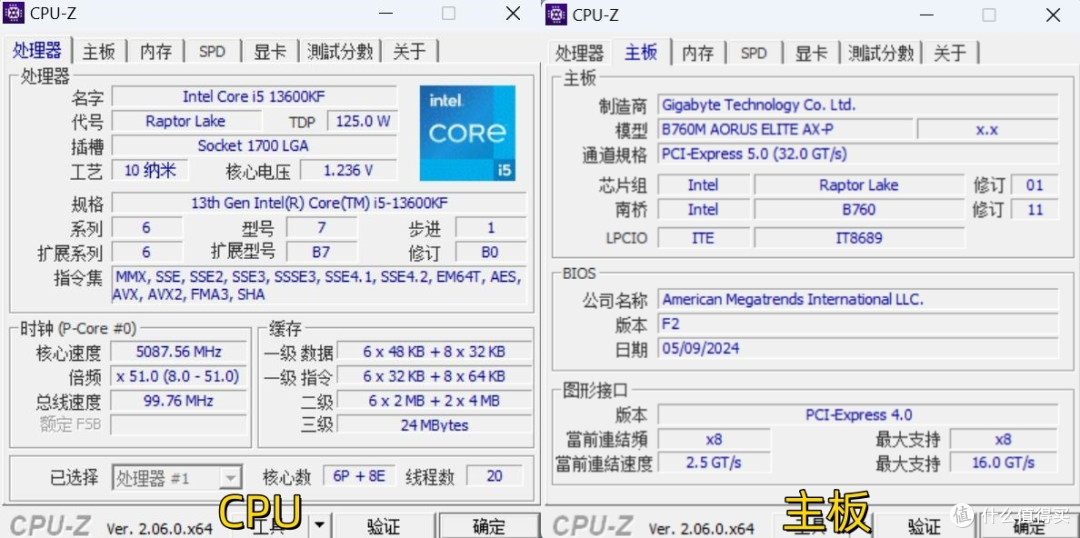Close the right CPU-Z window
This screenshot has width=1080, height=538.
pos(1053,14)
